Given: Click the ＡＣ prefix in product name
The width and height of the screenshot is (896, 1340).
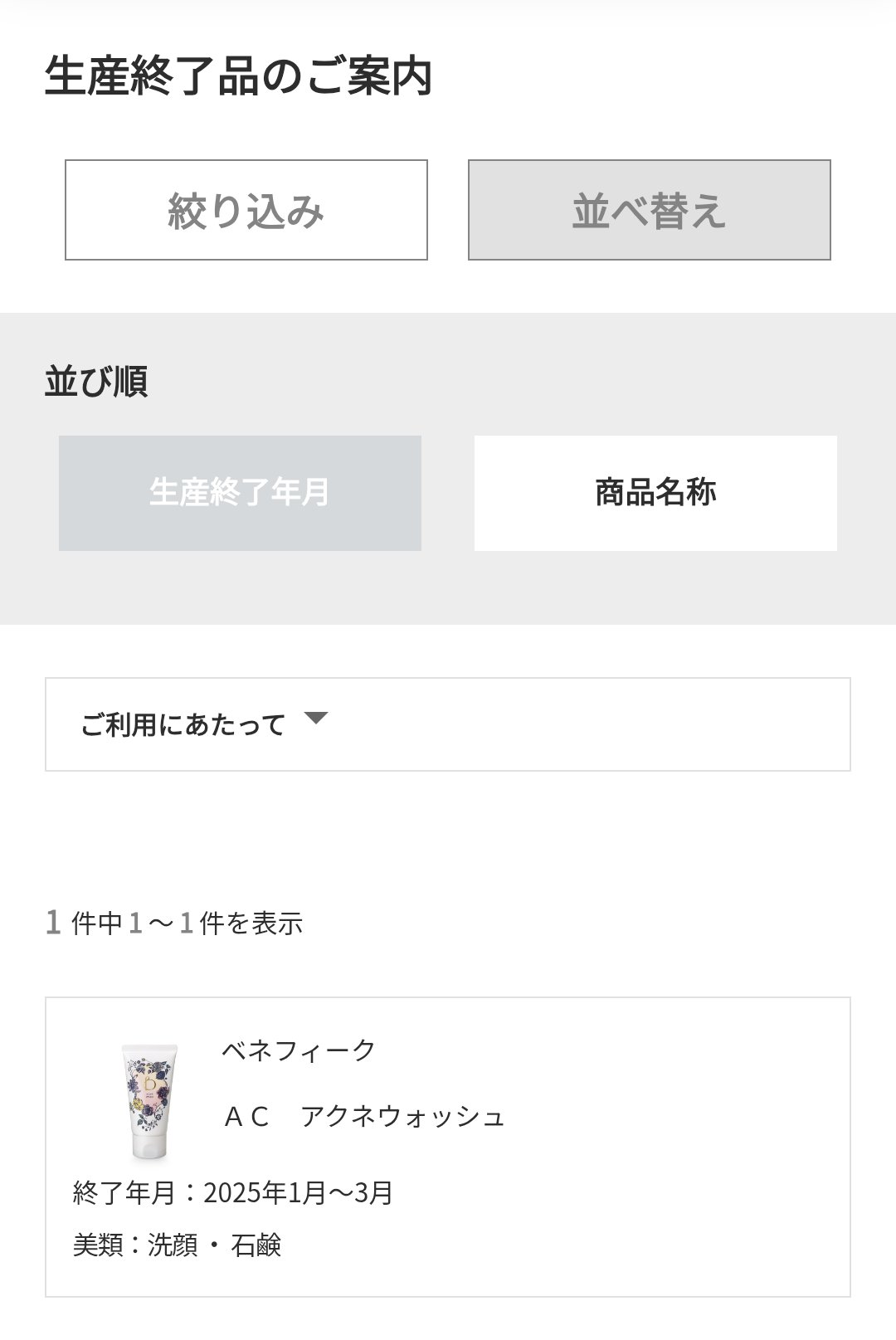Looking at the screenshot, I should point(246,1117).
